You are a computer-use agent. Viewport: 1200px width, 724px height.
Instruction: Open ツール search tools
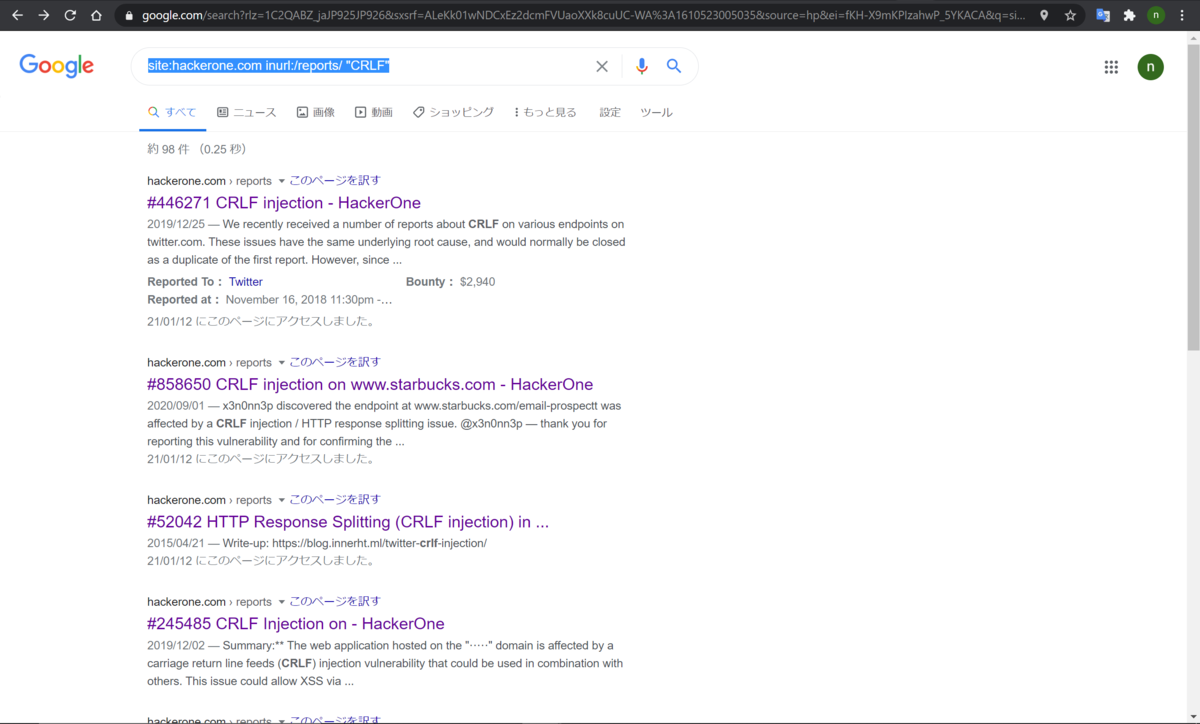click(656, 113)
